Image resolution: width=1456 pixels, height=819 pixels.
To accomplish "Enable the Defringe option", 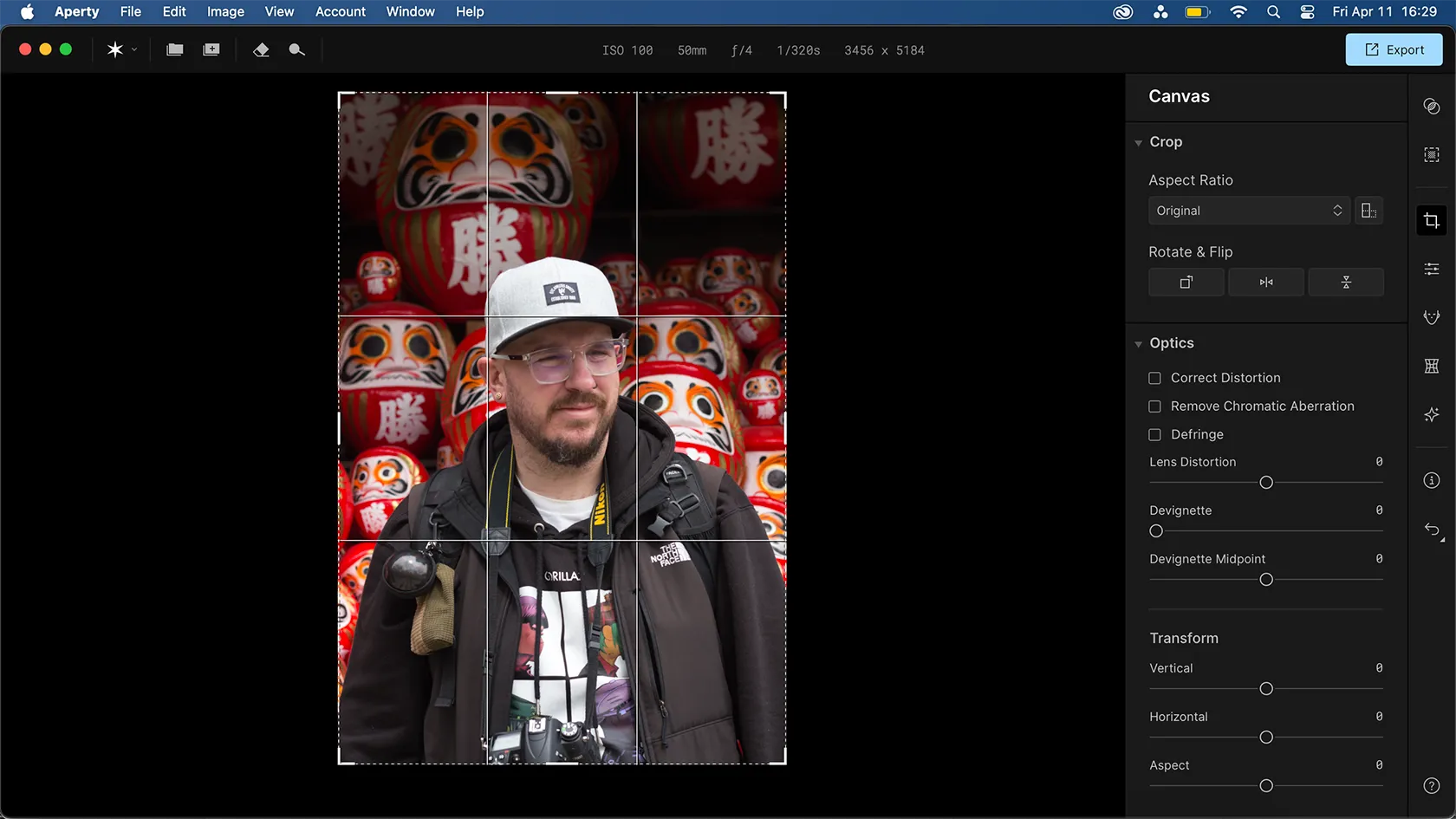I will coord(1154,434).
